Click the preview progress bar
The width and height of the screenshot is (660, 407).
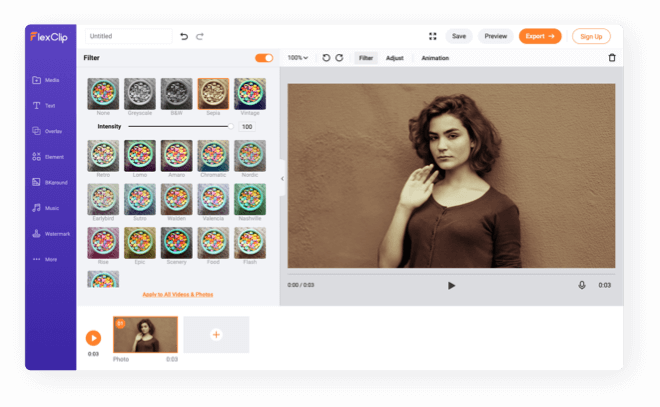point(451,274)
